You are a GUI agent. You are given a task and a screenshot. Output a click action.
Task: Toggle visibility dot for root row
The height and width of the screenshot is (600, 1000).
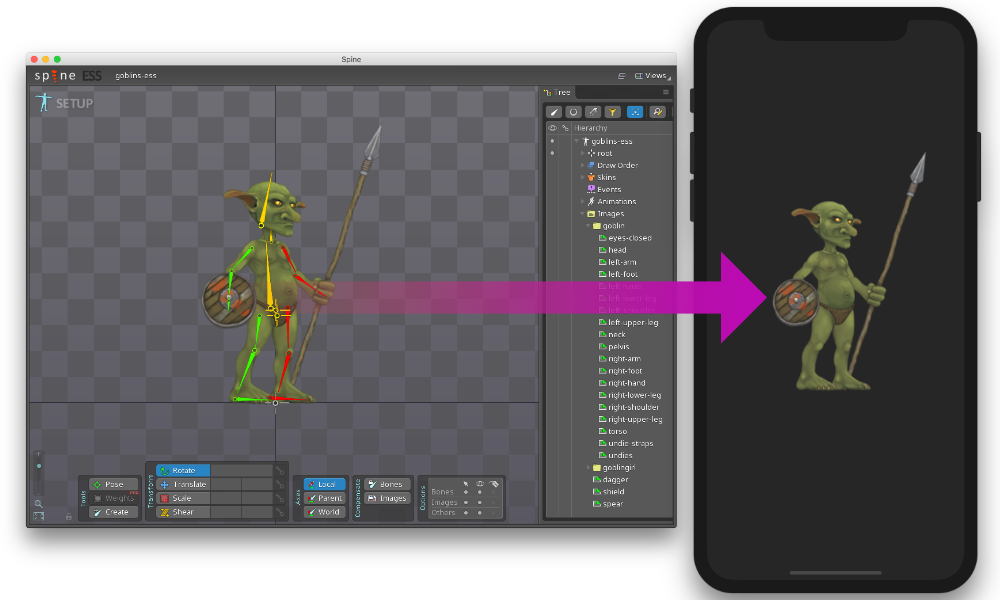click(552, 153)
